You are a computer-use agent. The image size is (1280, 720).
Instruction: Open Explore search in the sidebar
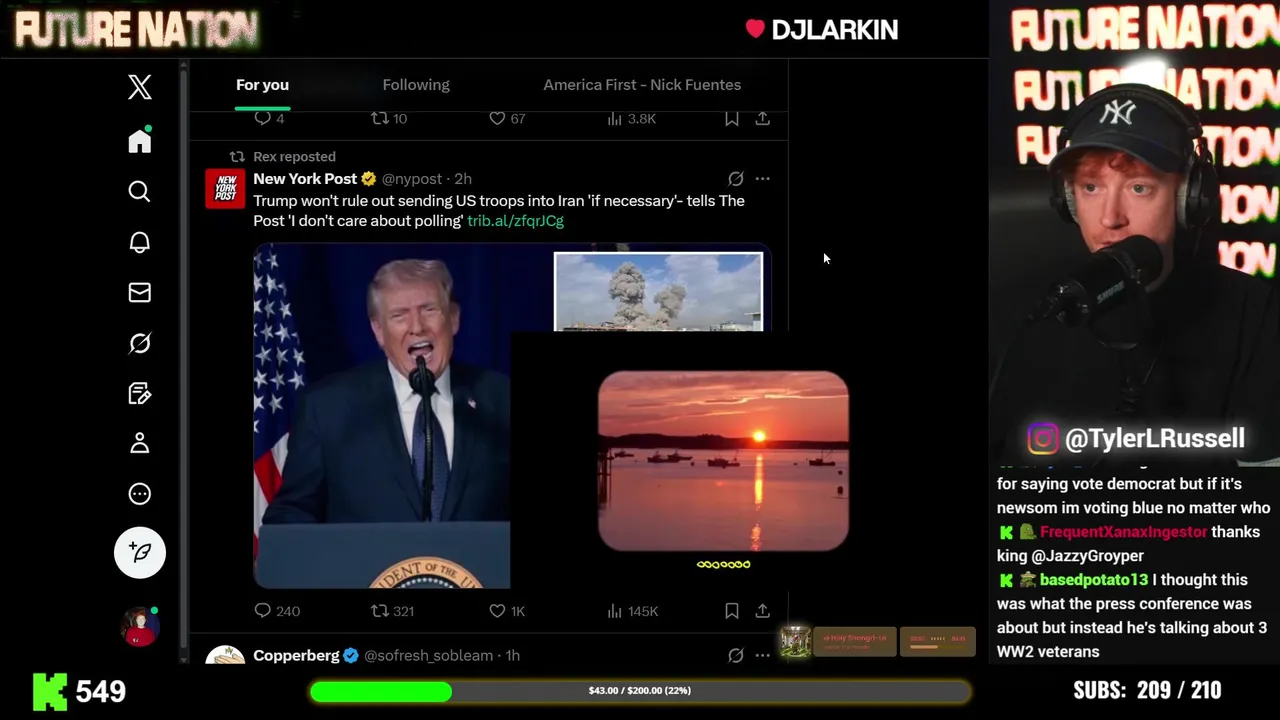pos(139,191)
